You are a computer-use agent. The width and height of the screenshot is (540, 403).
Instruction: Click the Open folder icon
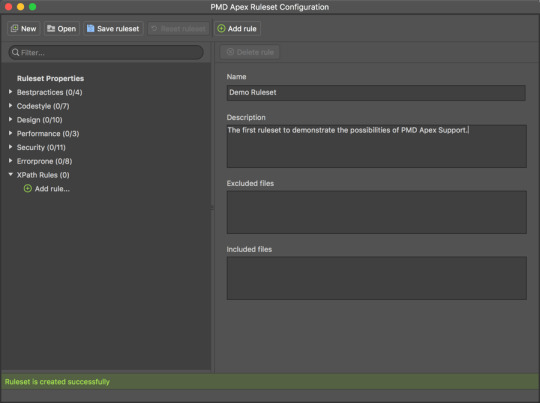(51, 29)
